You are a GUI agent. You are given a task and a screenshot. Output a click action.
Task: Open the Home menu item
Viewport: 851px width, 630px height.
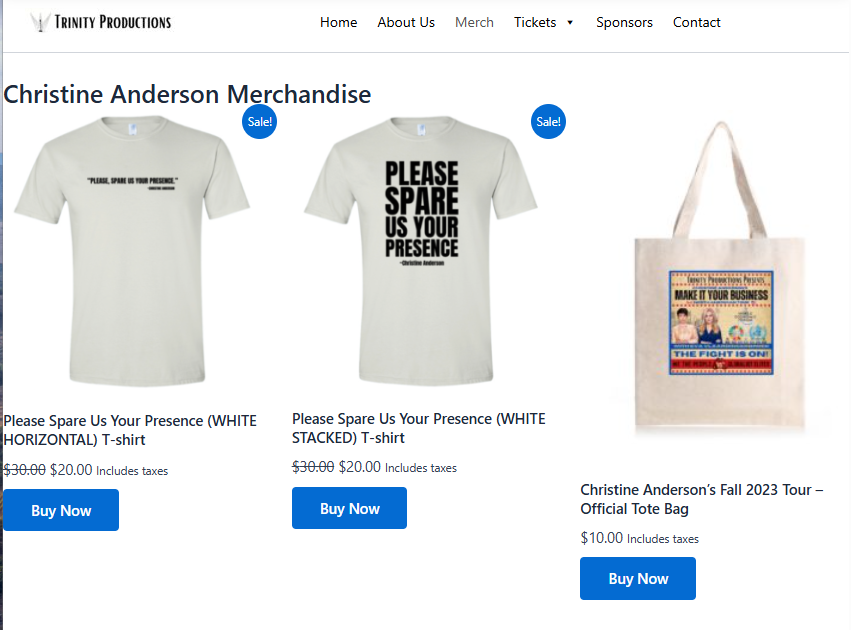point(338,22)
